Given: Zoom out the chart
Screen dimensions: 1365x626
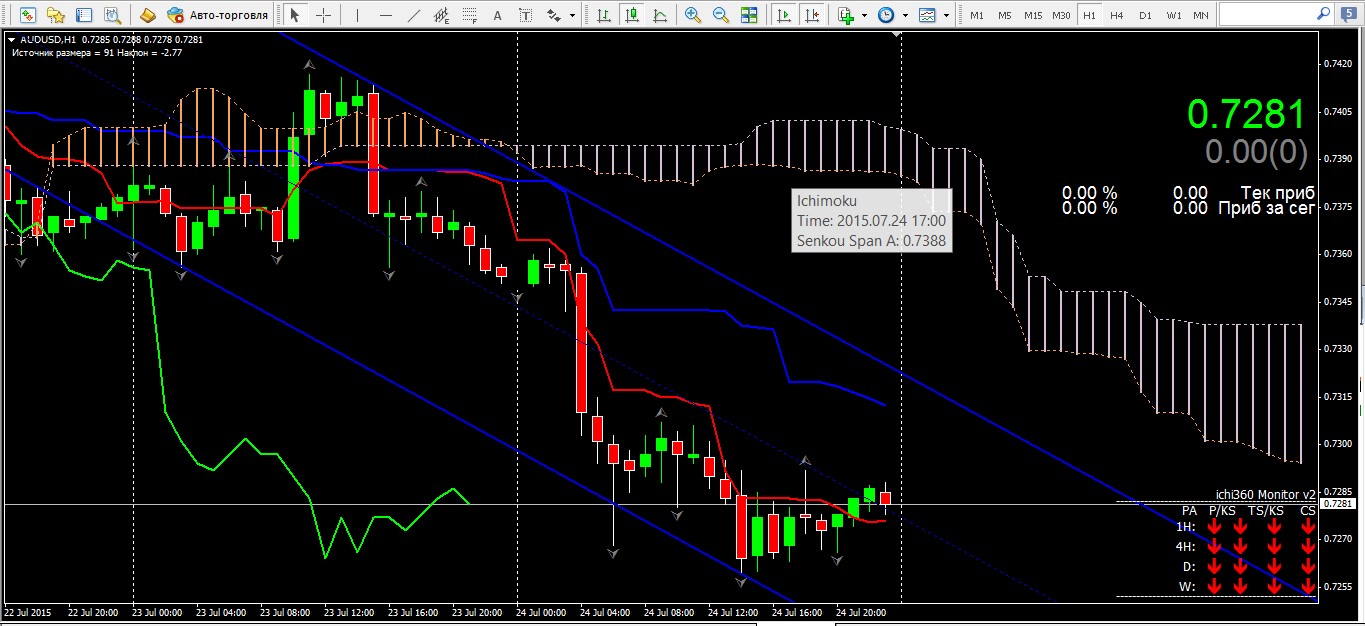Looking at the screenshot, I should 721,15.
